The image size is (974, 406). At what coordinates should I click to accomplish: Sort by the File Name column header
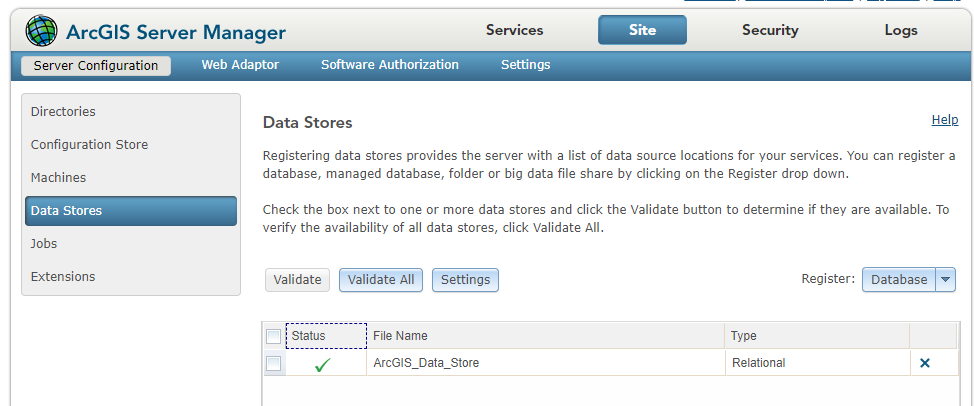(x=545, y=336)
